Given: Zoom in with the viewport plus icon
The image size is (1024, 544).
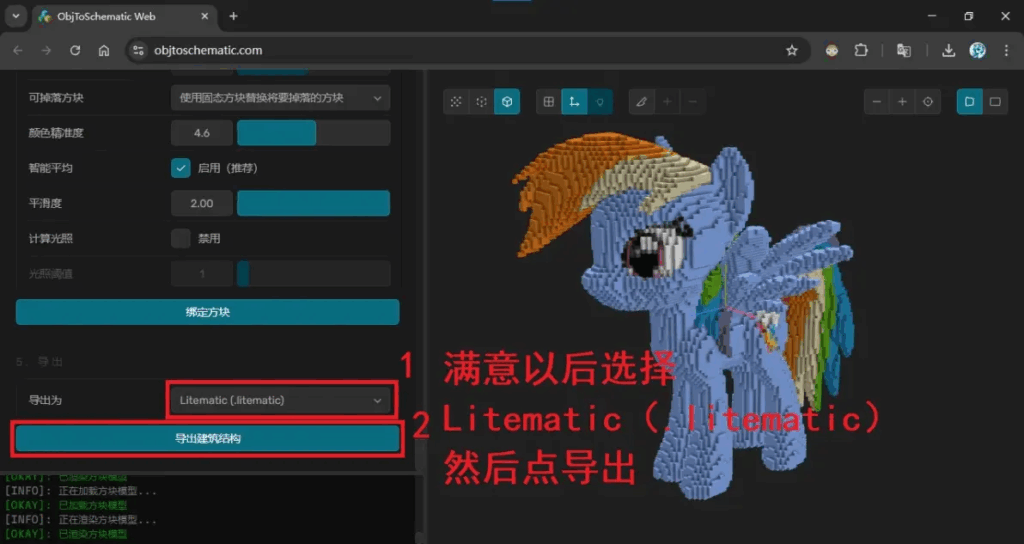Looking at the screenshot, I should [902, 102].
